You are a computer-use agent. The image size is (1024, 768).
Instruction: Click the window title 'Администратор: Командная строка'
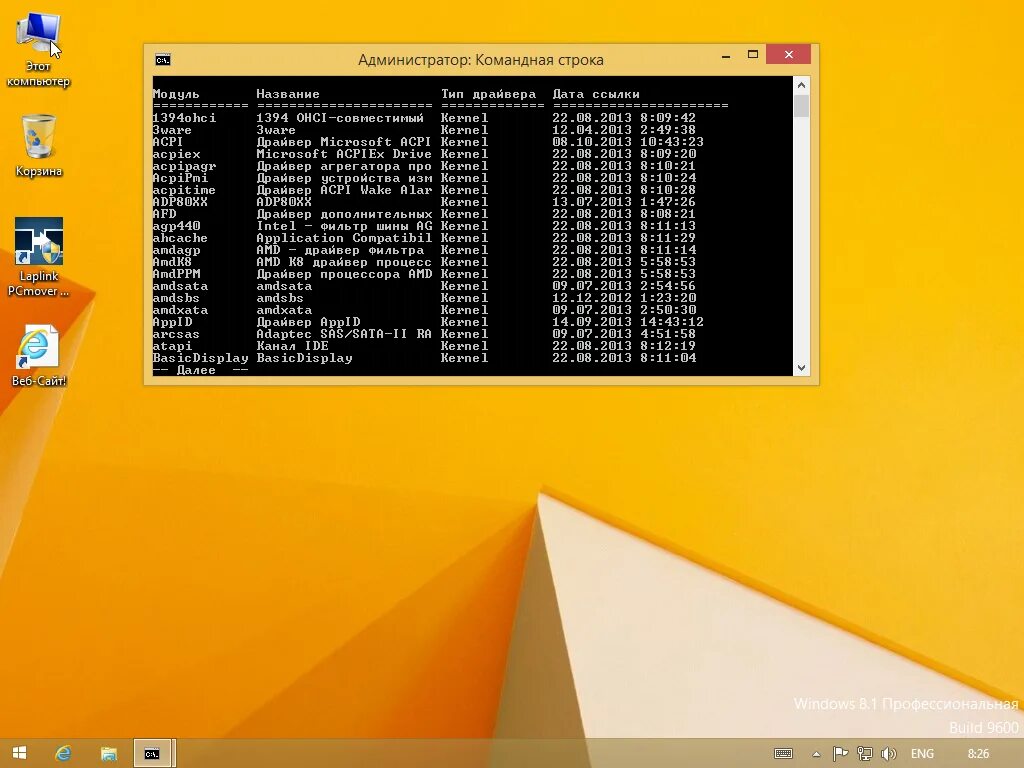pos(481,60)
